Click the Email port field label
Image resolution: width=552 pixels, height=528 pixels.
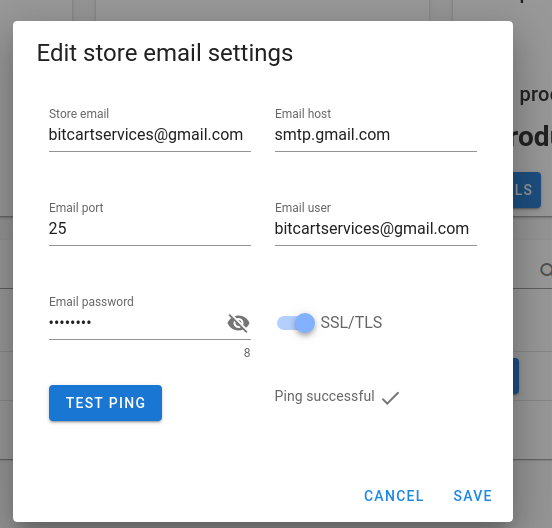76,208
